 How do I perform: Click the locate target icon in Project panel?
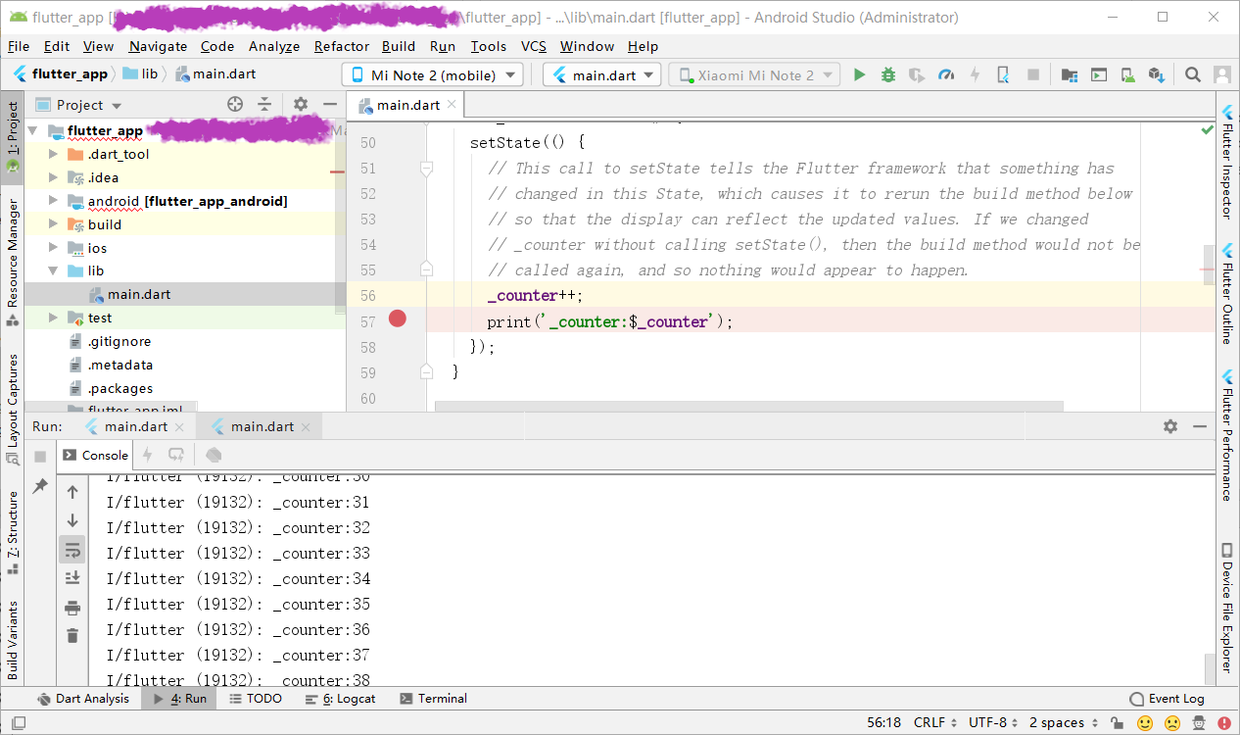coord(235,104)
